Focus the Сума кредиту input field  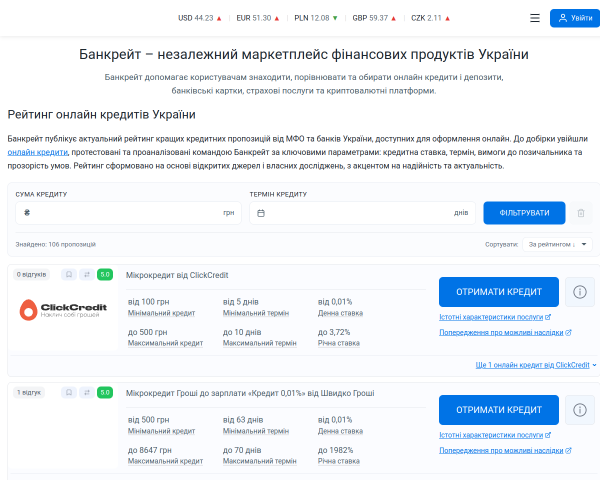click(x=128, y=213)
